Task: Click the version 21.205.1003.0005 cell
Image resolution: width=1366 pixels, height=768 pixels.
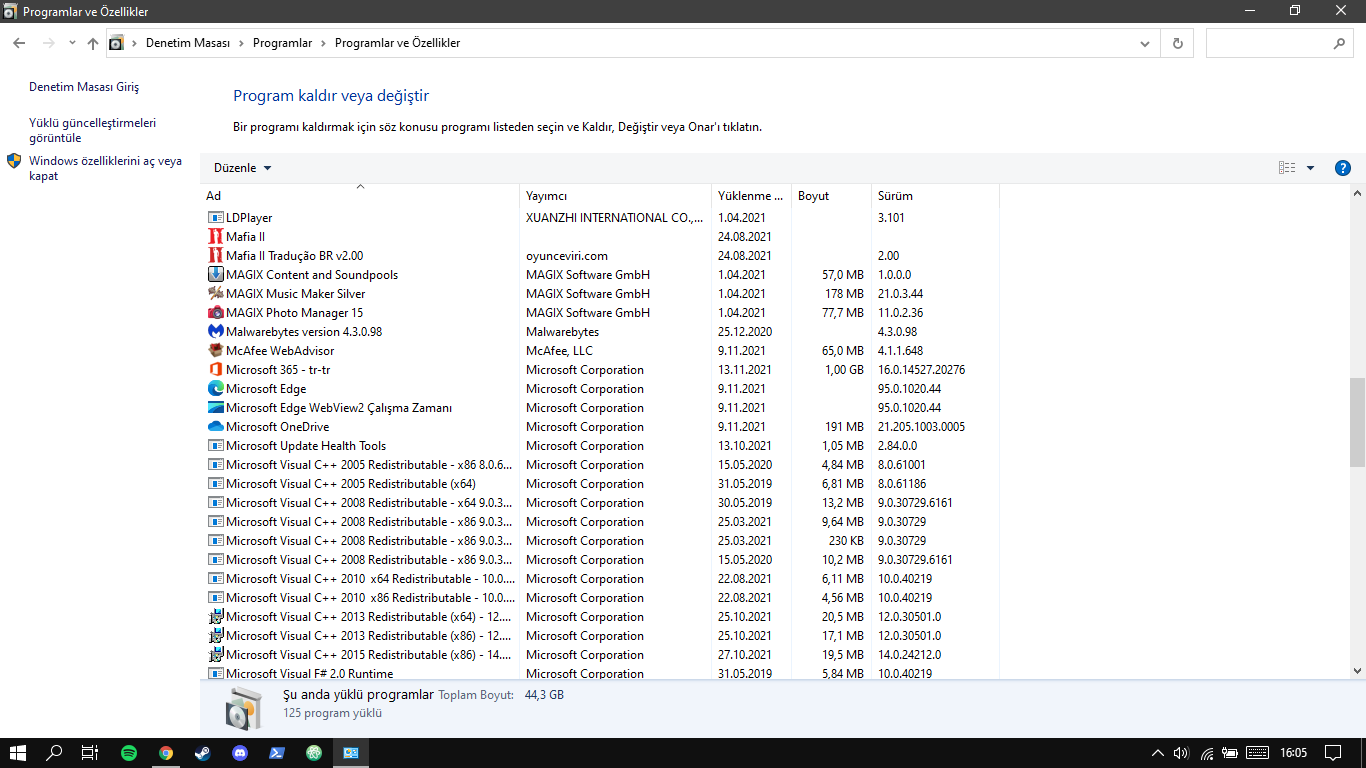Action: click(x=921, y=426)
